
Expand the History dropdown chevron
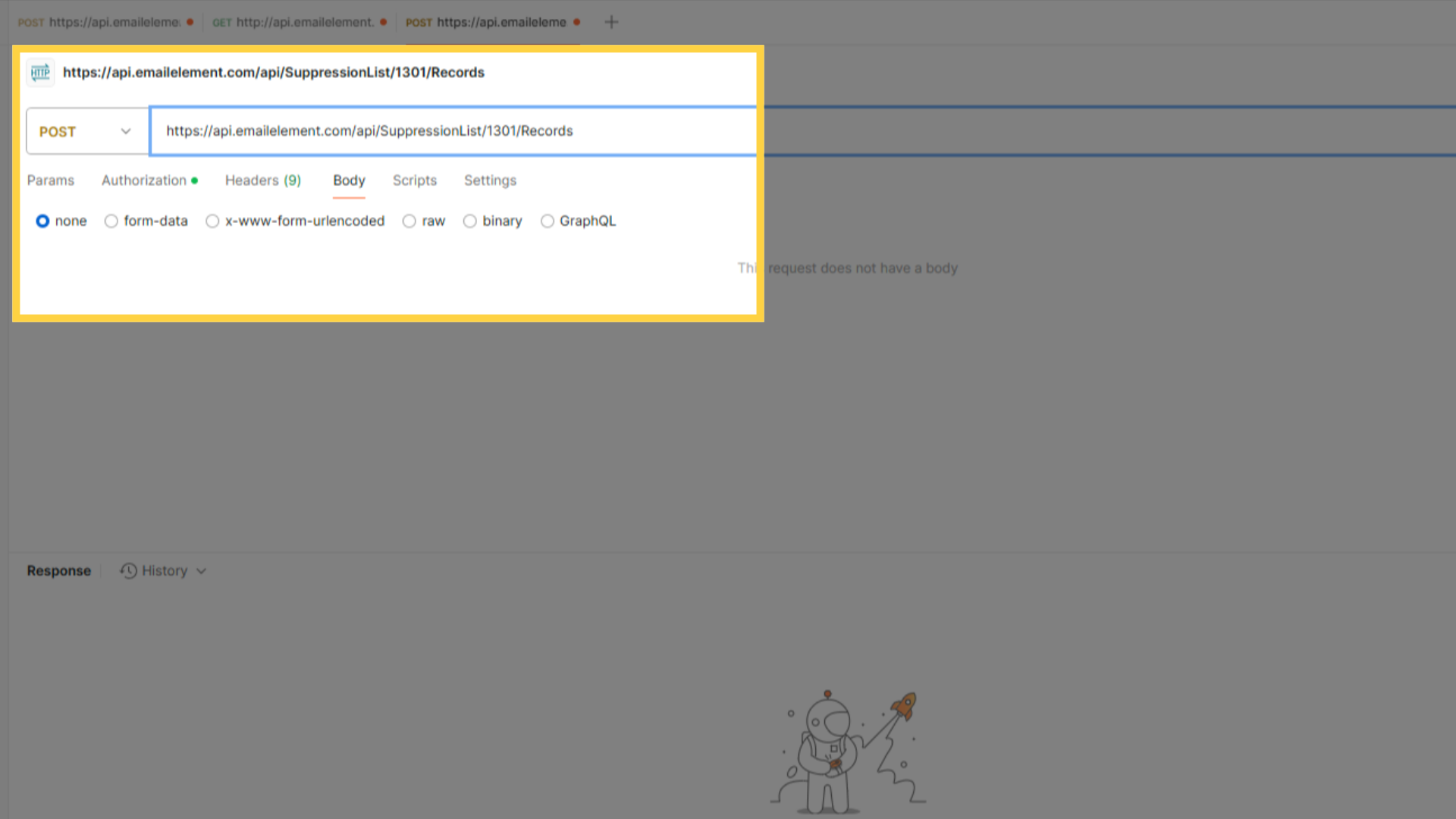pyautogui.click(x=201, y=571)
